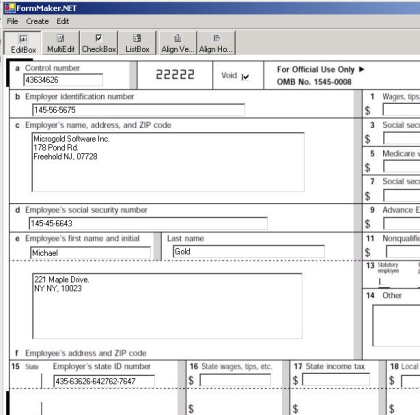Image resolution: width=420 pixels, height=415 pixels.
Task: Click the FormMaker.NET title bar icon
Action: point(10,8)
